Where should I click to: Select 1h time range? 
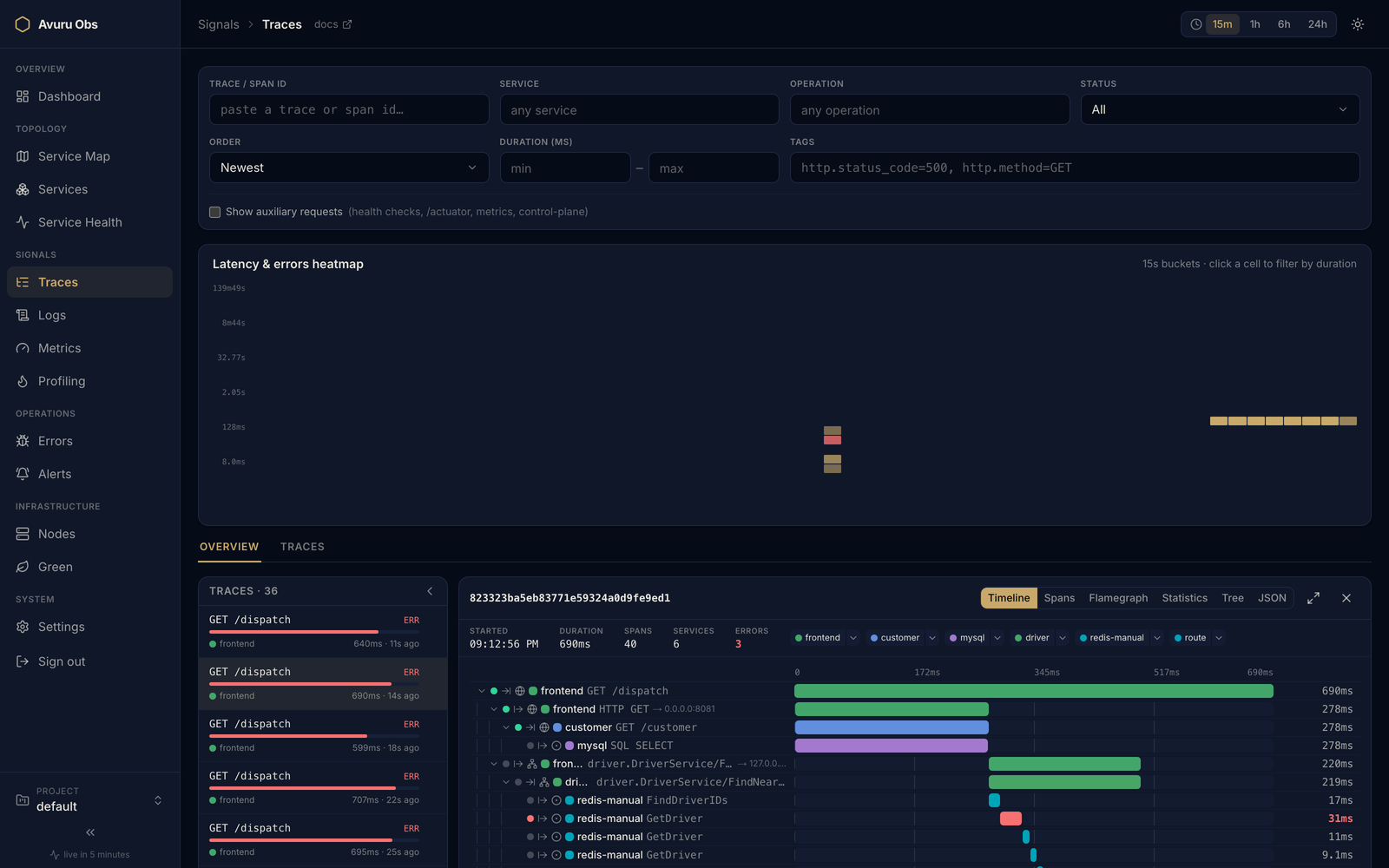(x=1254, y=24)
